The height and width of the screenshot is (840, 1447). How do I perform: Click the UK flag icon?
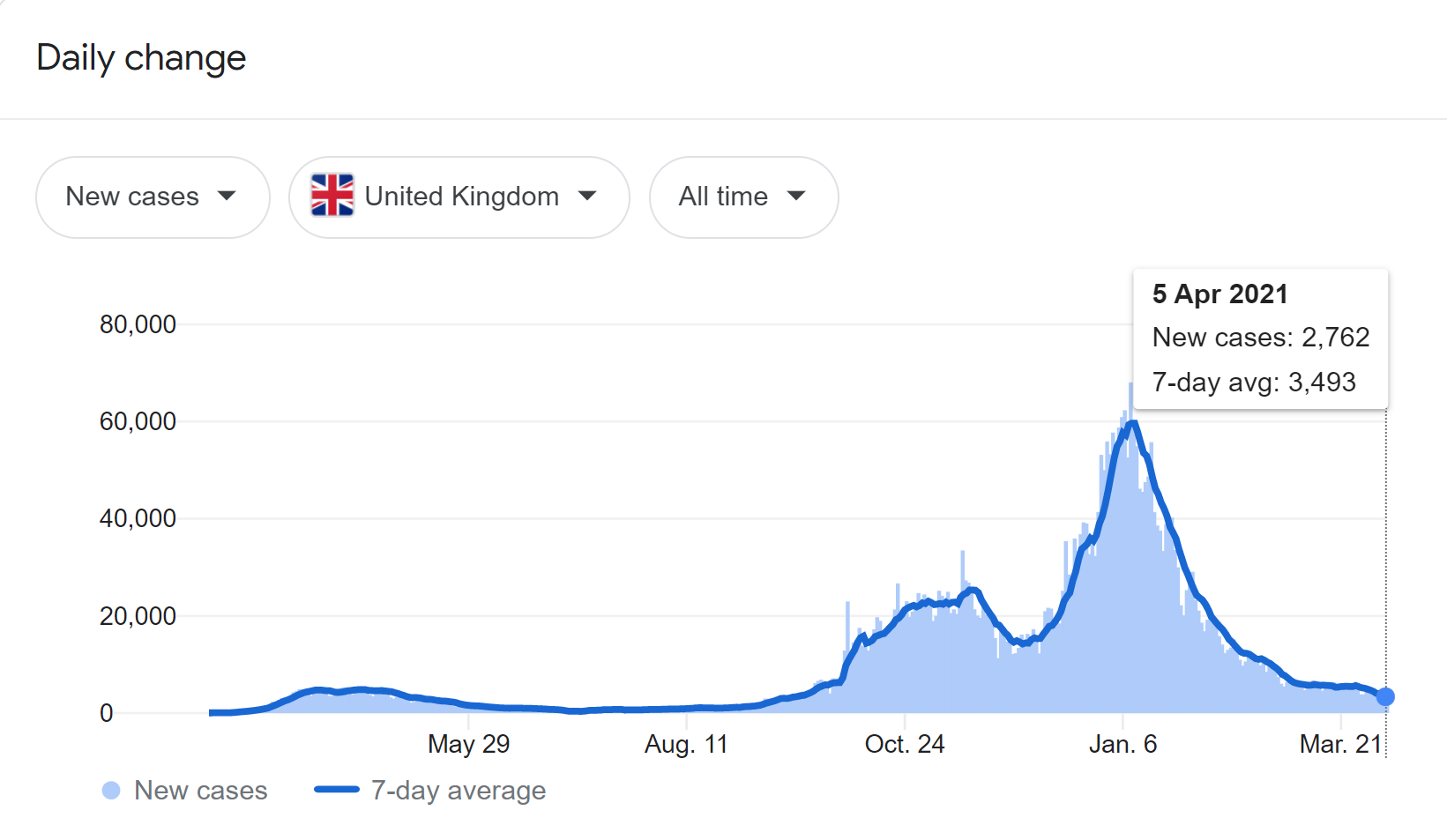tap(332, 196)
